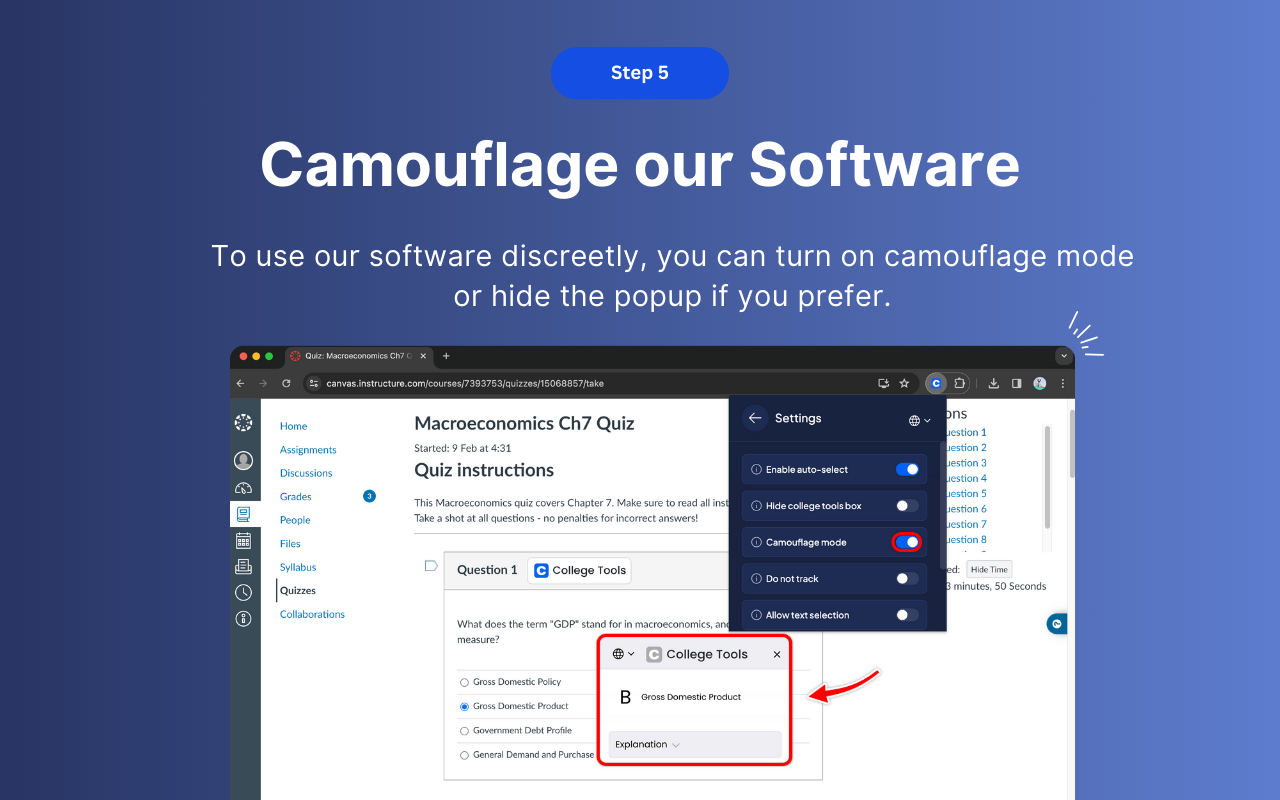Open the globe dropdown in College Tools popup
This screenshot has height=800, width=1280.
pyautogui.click(x=623, y=654)
